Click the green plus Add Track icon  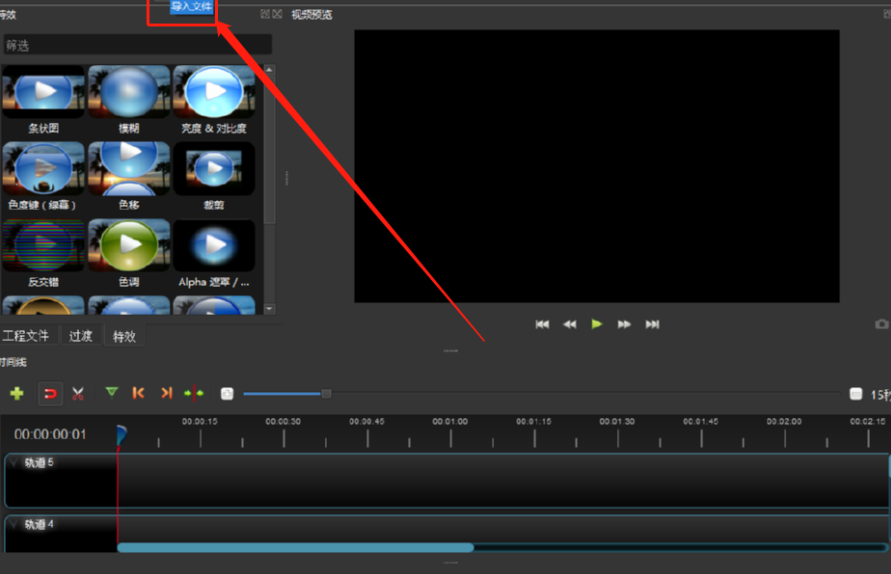point(17,393)
